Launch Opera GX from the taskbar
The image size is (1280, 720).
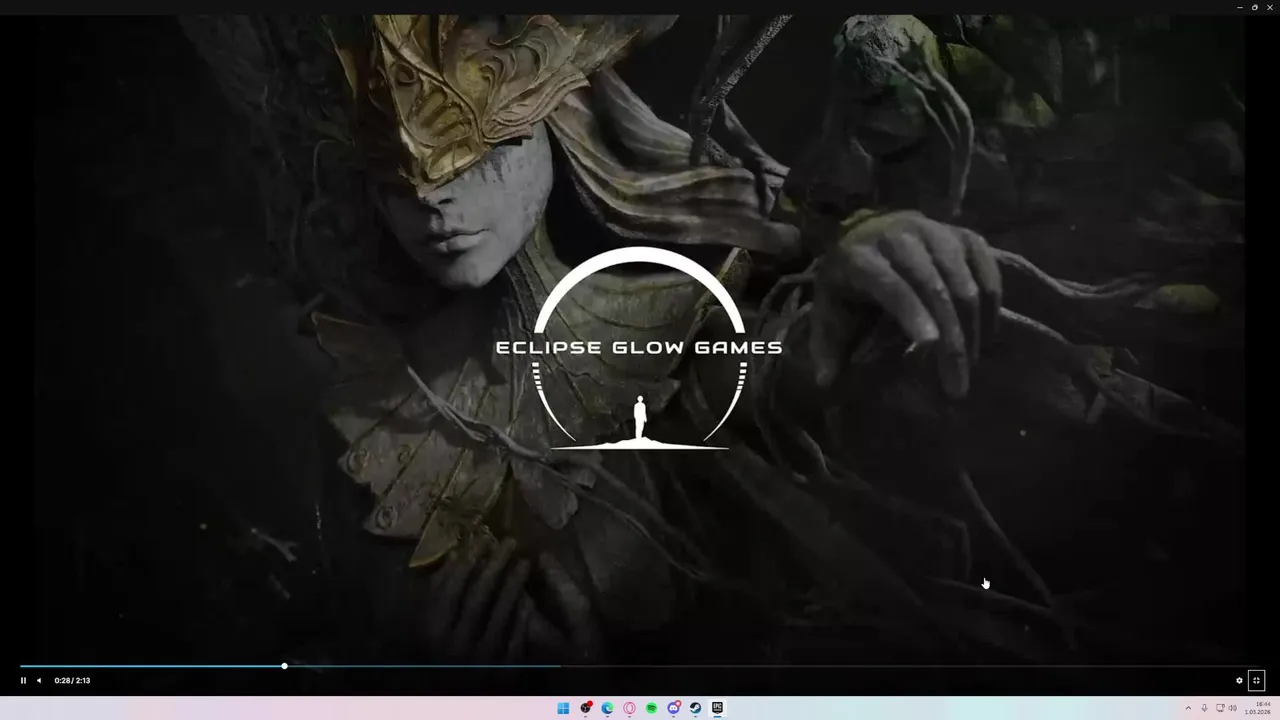629,708
